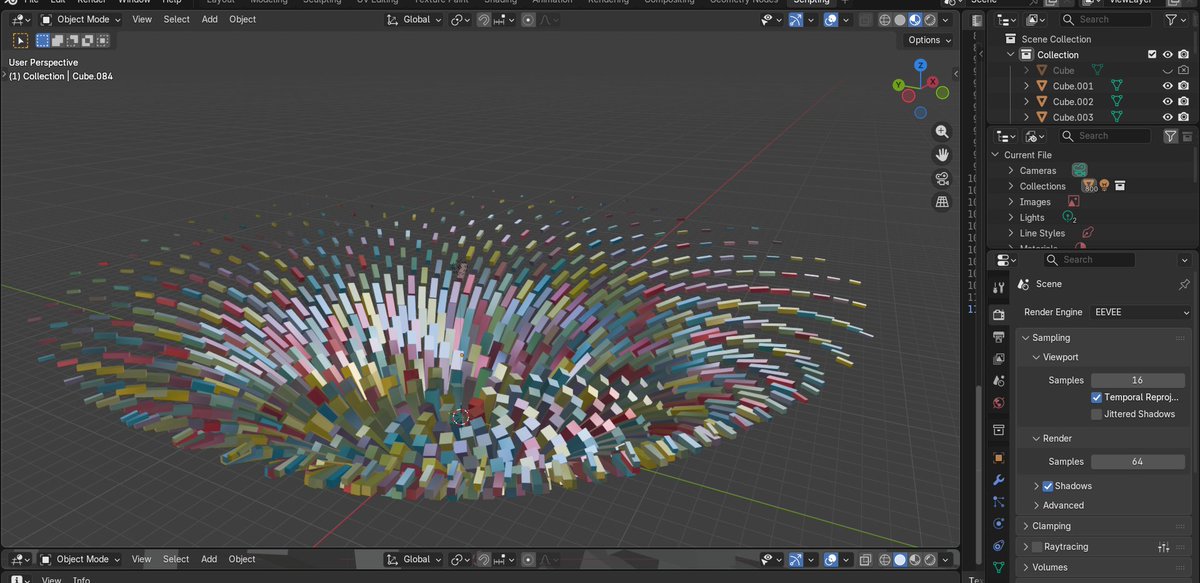Click the Cube.001 mesh data icon
Screen dimensions: 1200x583
(x=1117, y=86)
